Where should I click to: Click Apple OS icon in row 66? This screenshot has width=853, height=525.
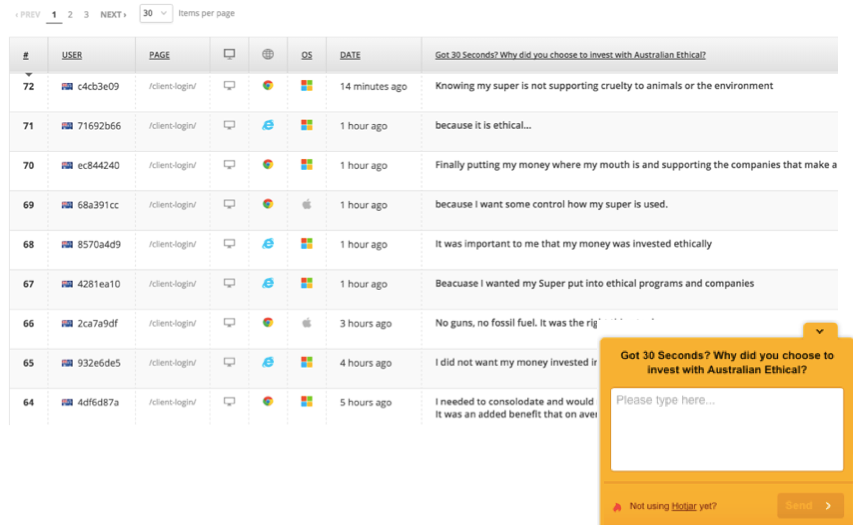[307, 323]
